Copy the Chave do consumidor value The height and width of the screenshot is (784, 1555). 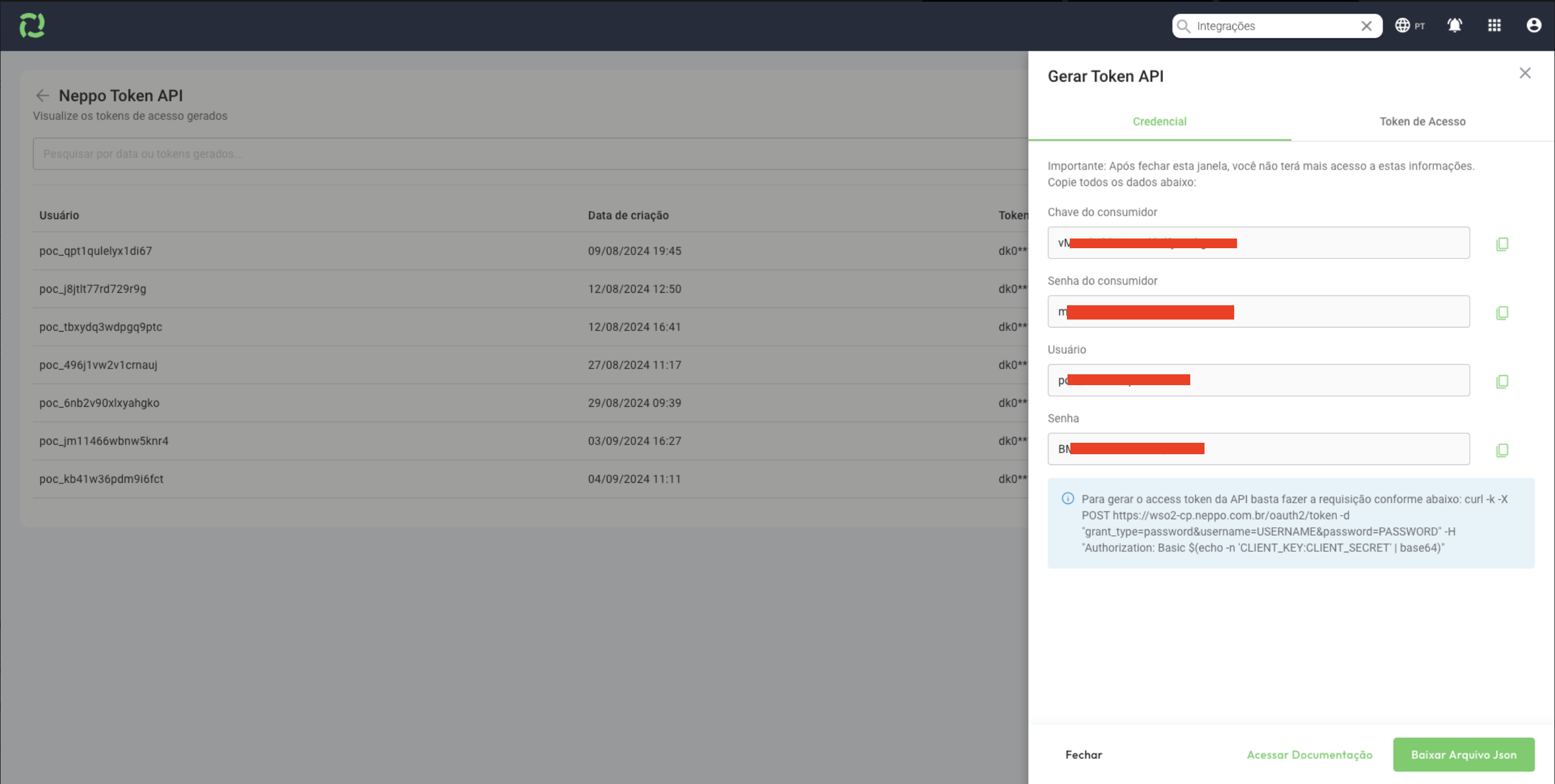(x=1502, y=244)
